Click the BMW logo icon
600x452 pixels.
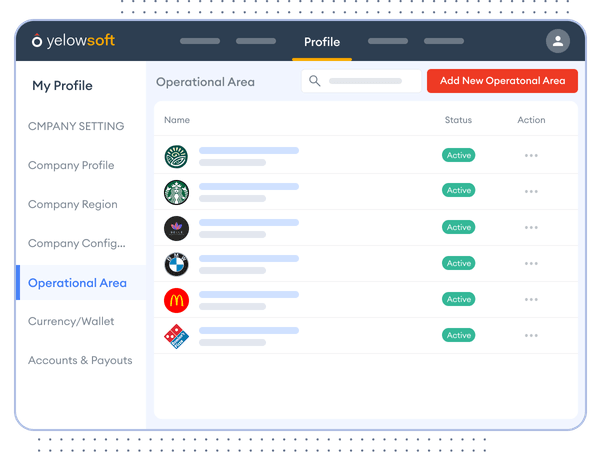[176, 264]
